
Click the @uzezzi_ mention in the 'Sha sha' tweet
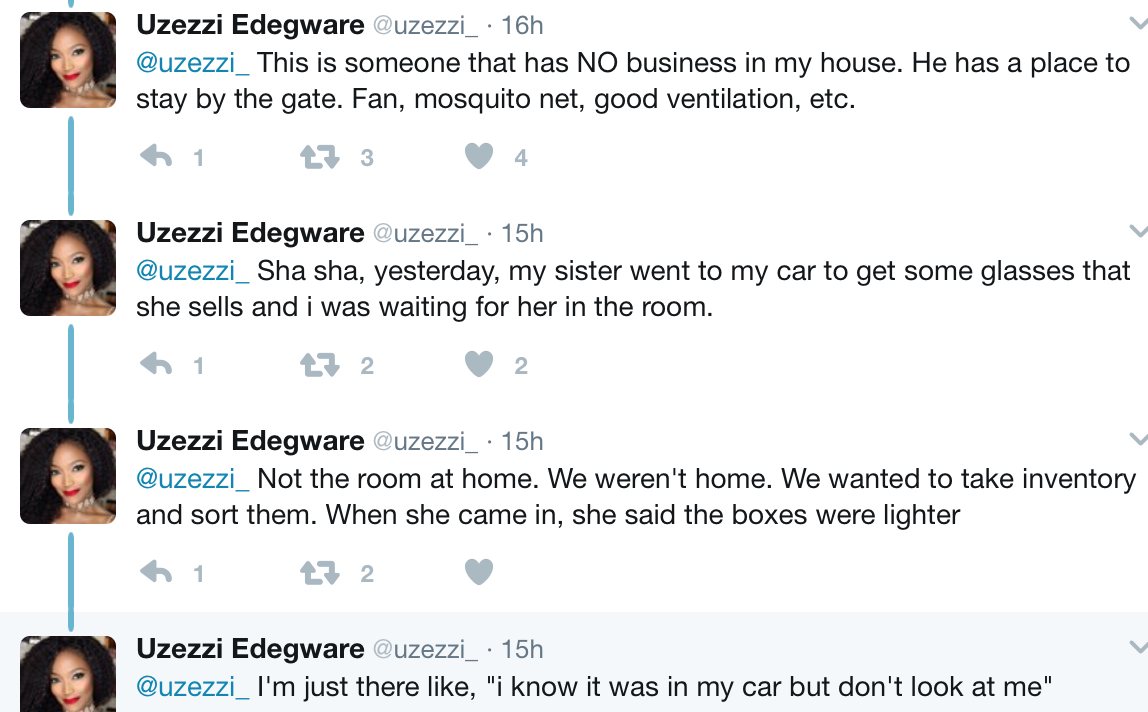[192, 271]
